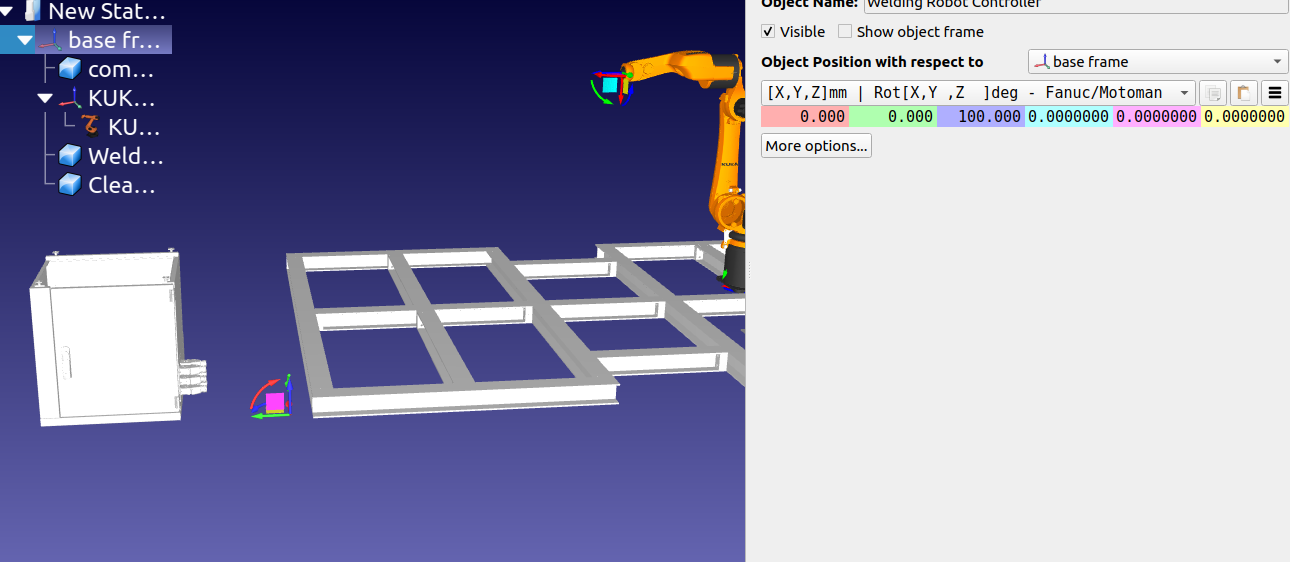Open the Fanuc/Motoman pose format dropdown
The image size is (1290, 562).
pos(978,93)
